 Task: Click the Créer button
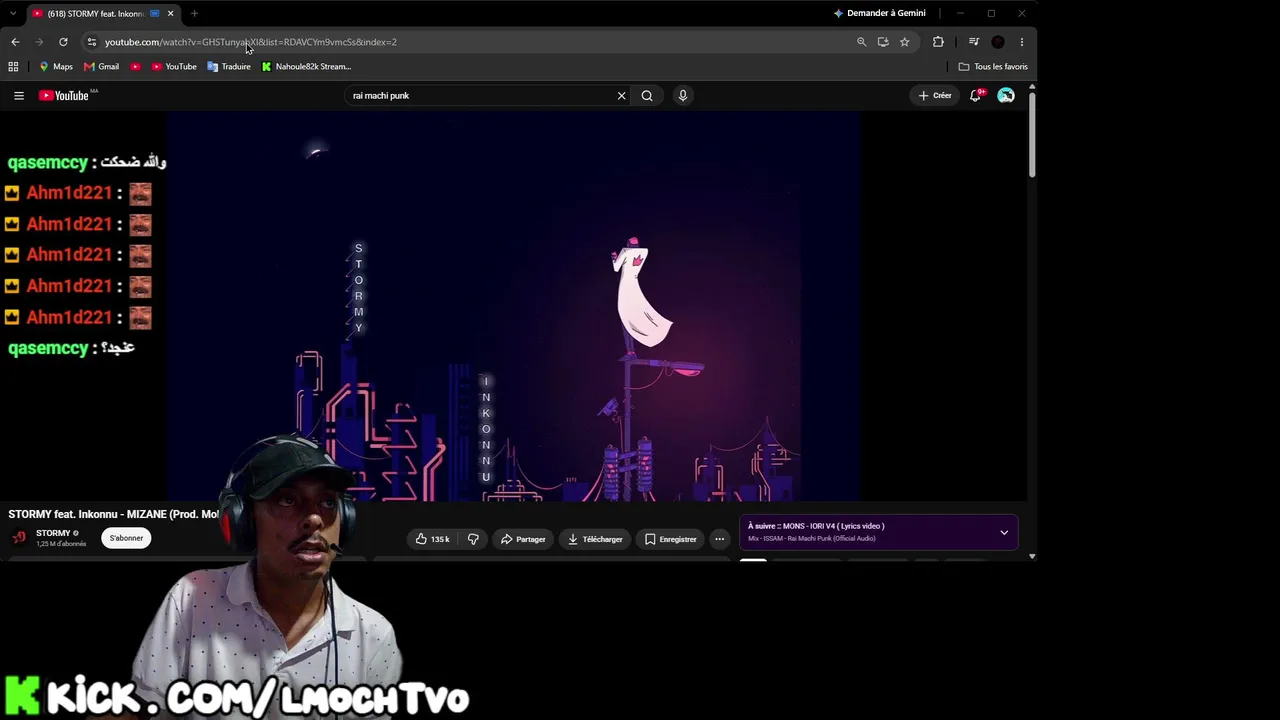[935, 96]
